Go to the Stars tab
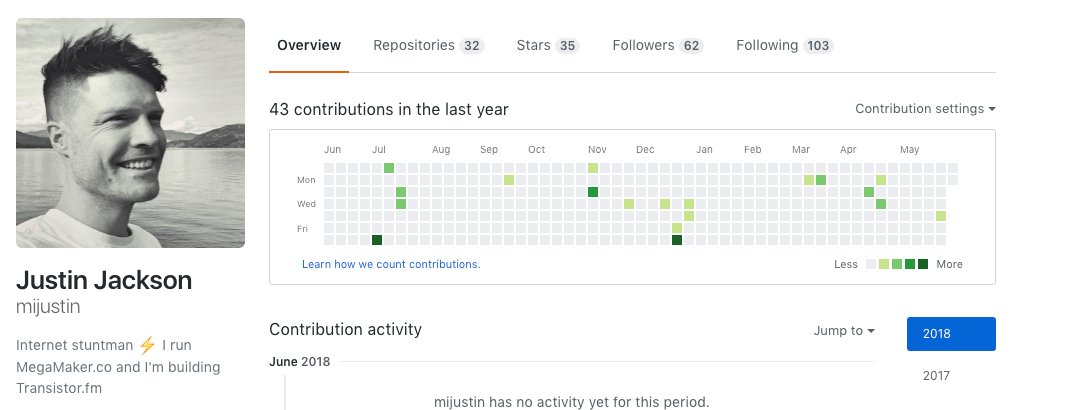The image size is (1065, 410). pos(547,45)
